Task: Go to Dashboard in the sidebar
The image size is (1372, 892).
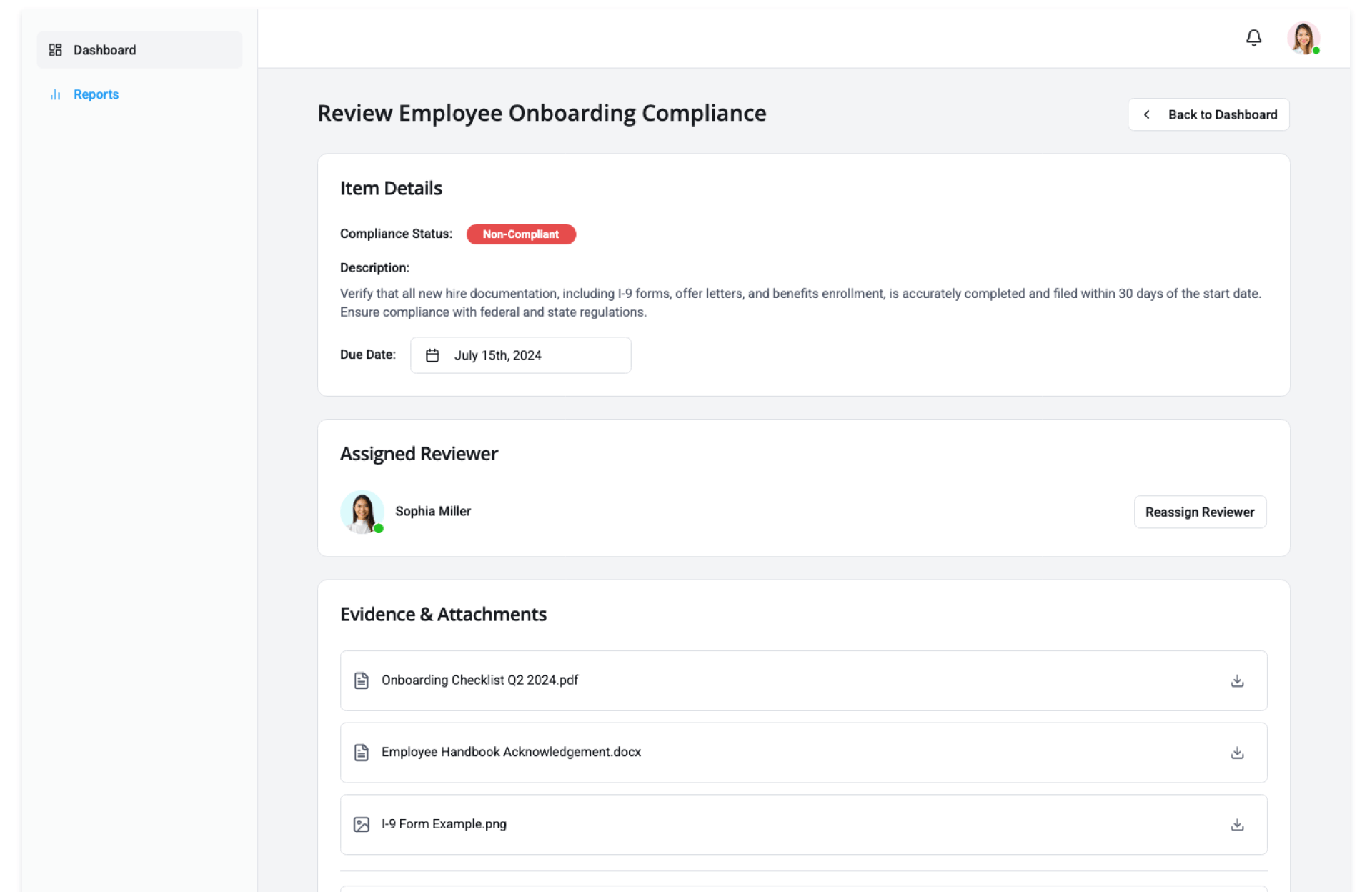Action: click(x=104, y=50)
